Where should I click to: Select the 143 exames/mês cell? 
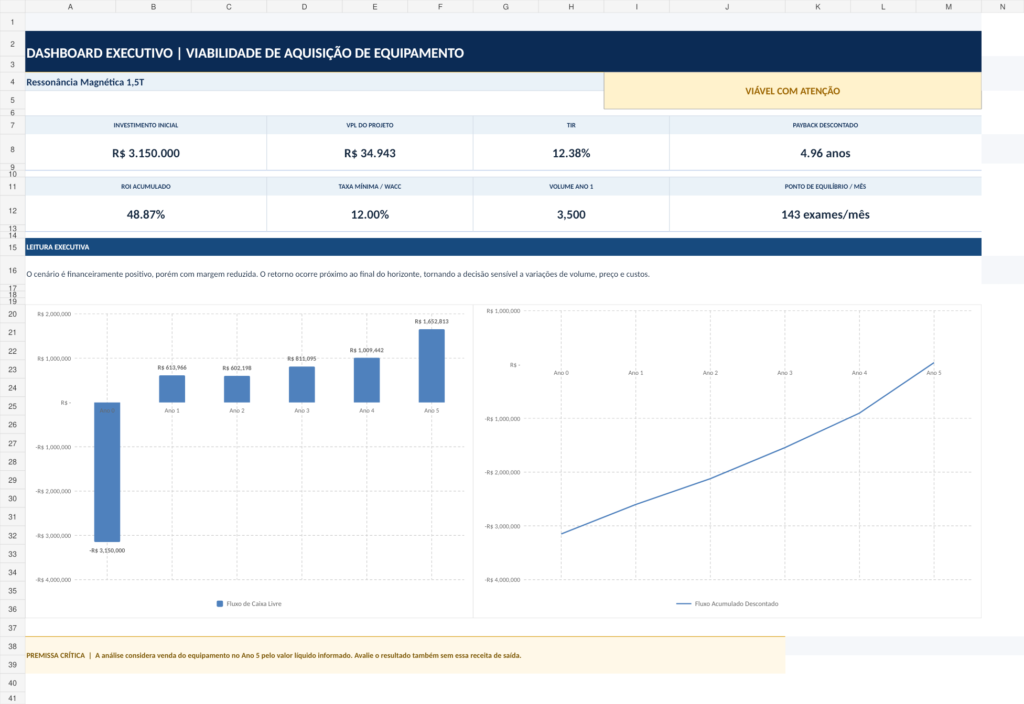pyautogui.click(x=825, y=214)
